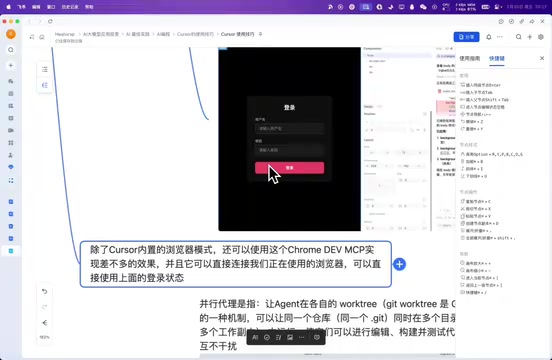Go back with the browser back arrow
Viewport: 552px width, 360px height.
click(30, 21)
